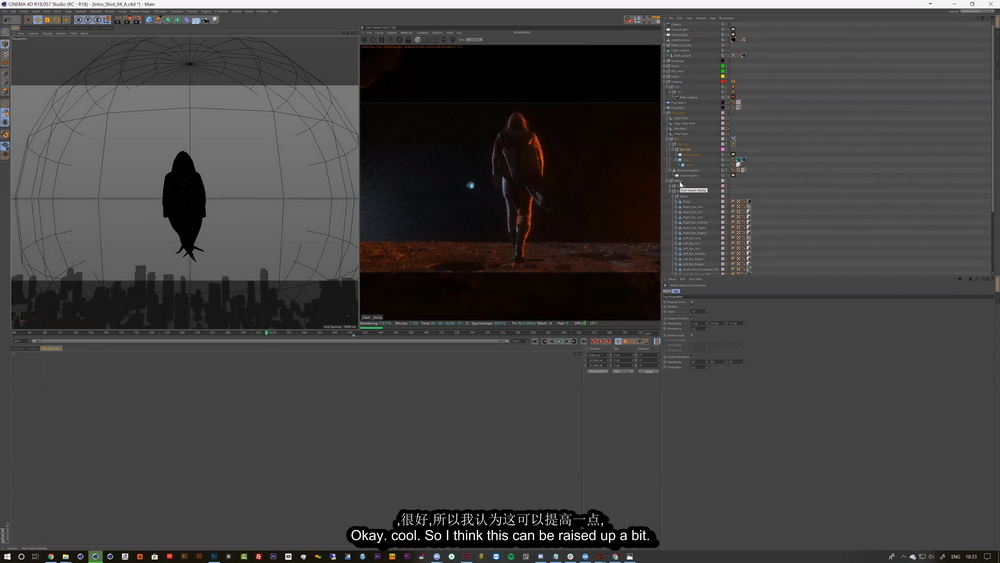Click the spline Pen tool icon
Viewport: 1000px width, 563px height.
coord(158,19)
